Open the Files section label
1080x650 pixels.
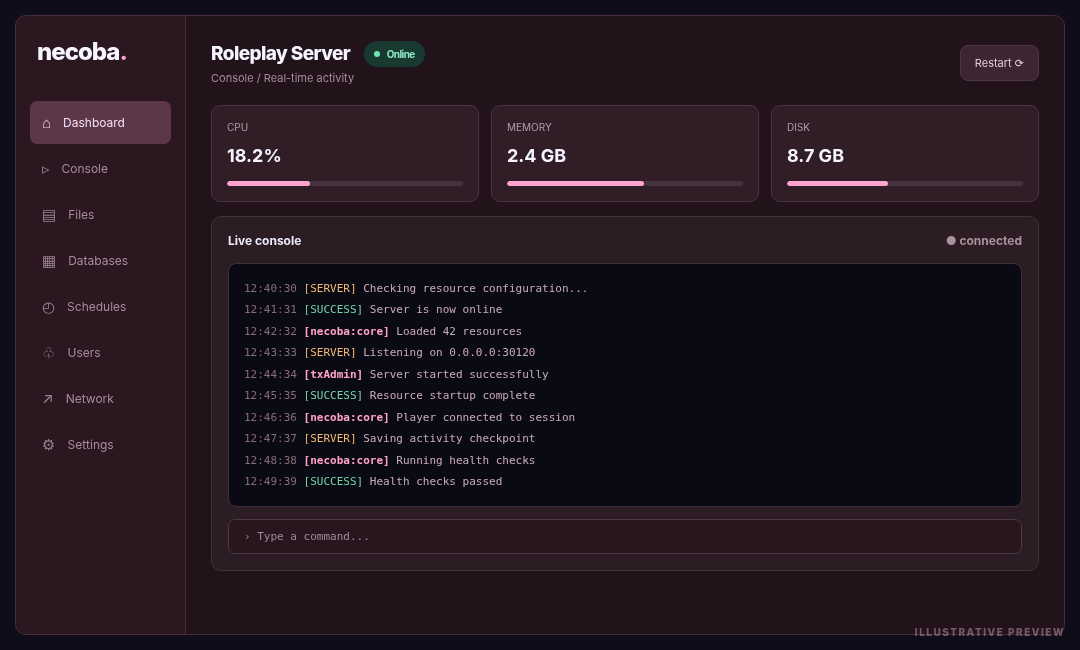point(81,215)
